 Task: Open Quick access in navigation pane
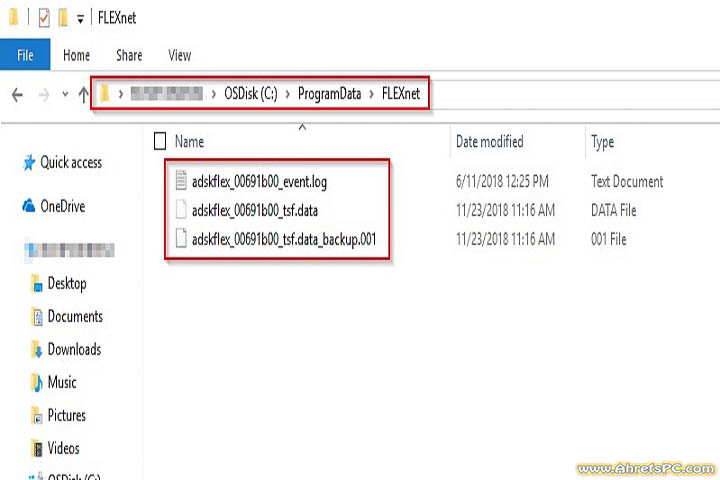pos(71,162)
